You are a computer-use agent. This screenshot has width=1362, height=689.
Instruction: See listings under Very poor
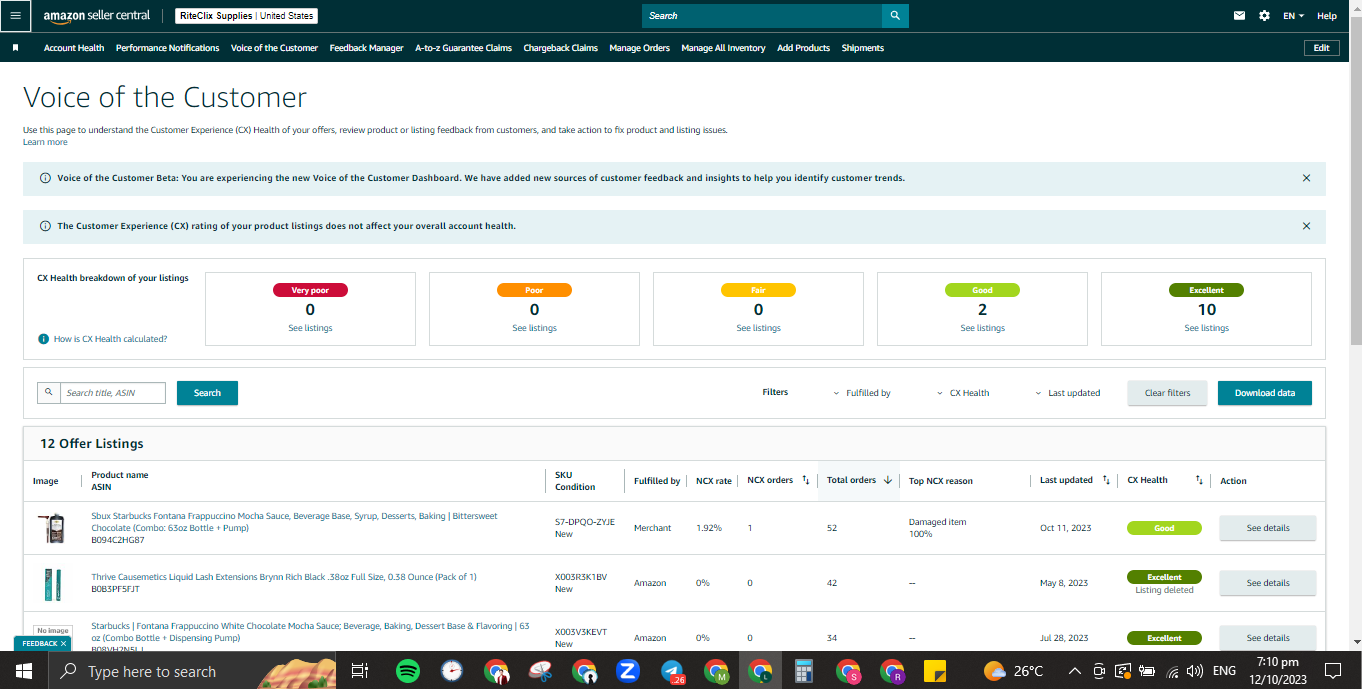coord(310,328)
